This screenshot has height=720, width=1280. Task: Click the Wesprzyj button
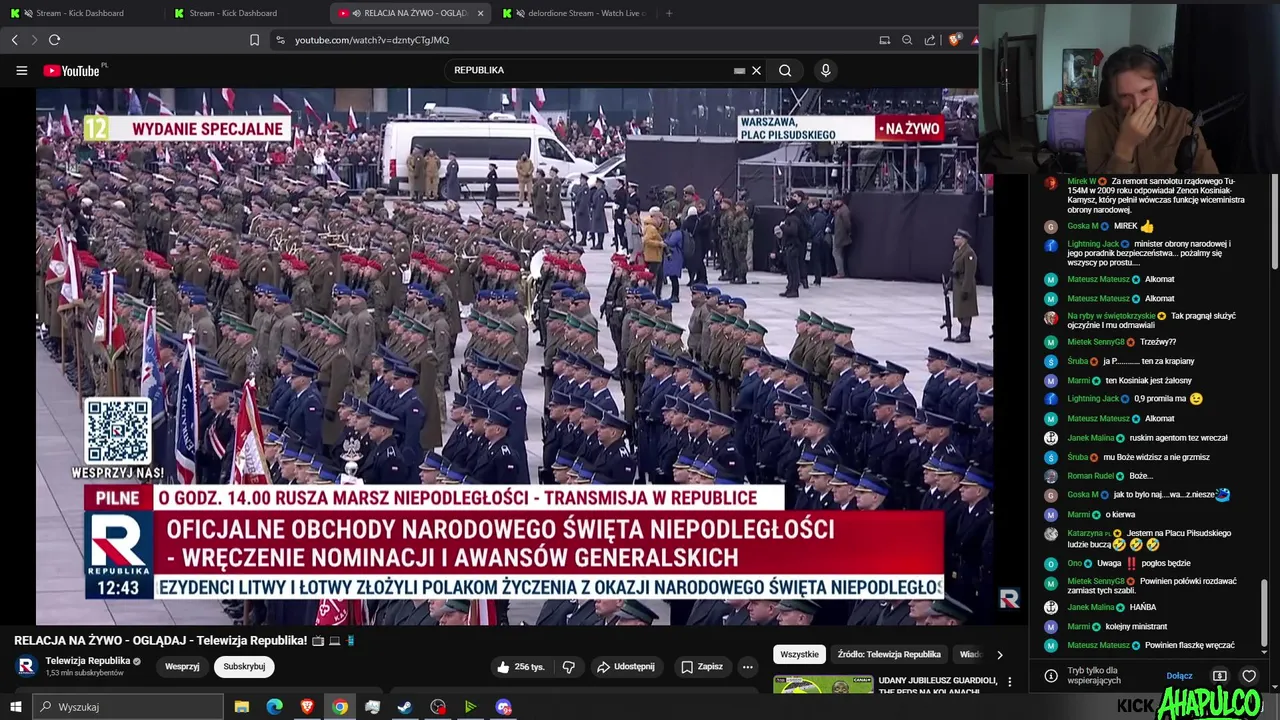182,667
